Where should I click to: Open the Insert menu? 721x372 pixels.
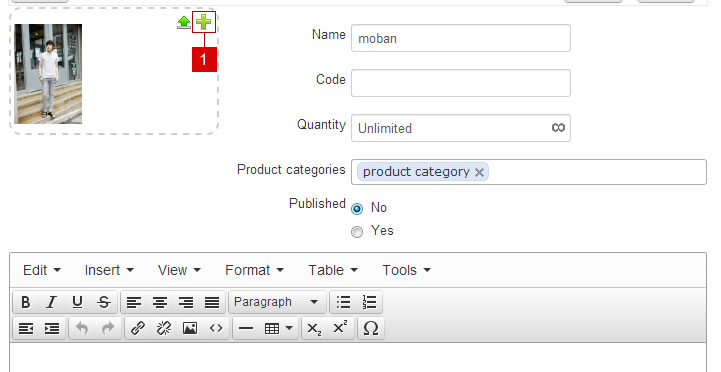click(109, 270)
